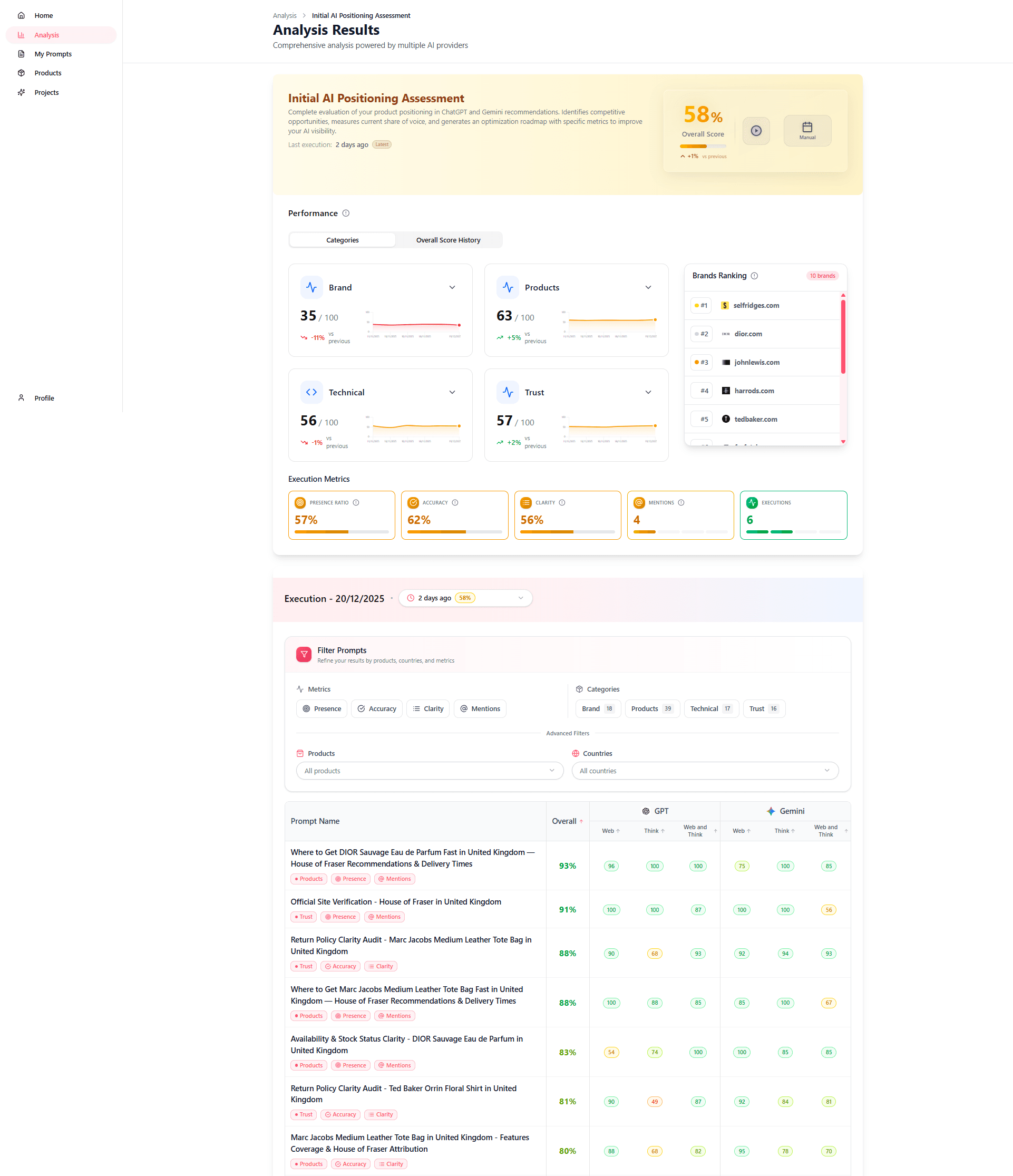Click the Filter Prompts funnel icon
The width and height of the screenshot is (1013, 1176).
[304, 654]
